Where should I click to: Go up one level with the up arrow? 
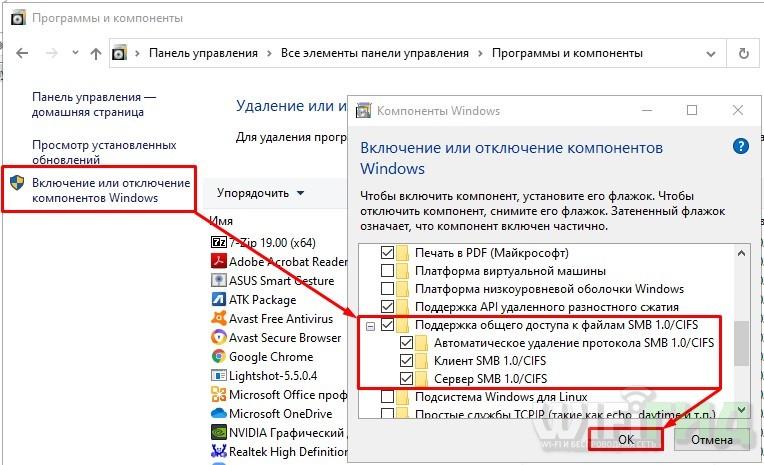point(96,54)
